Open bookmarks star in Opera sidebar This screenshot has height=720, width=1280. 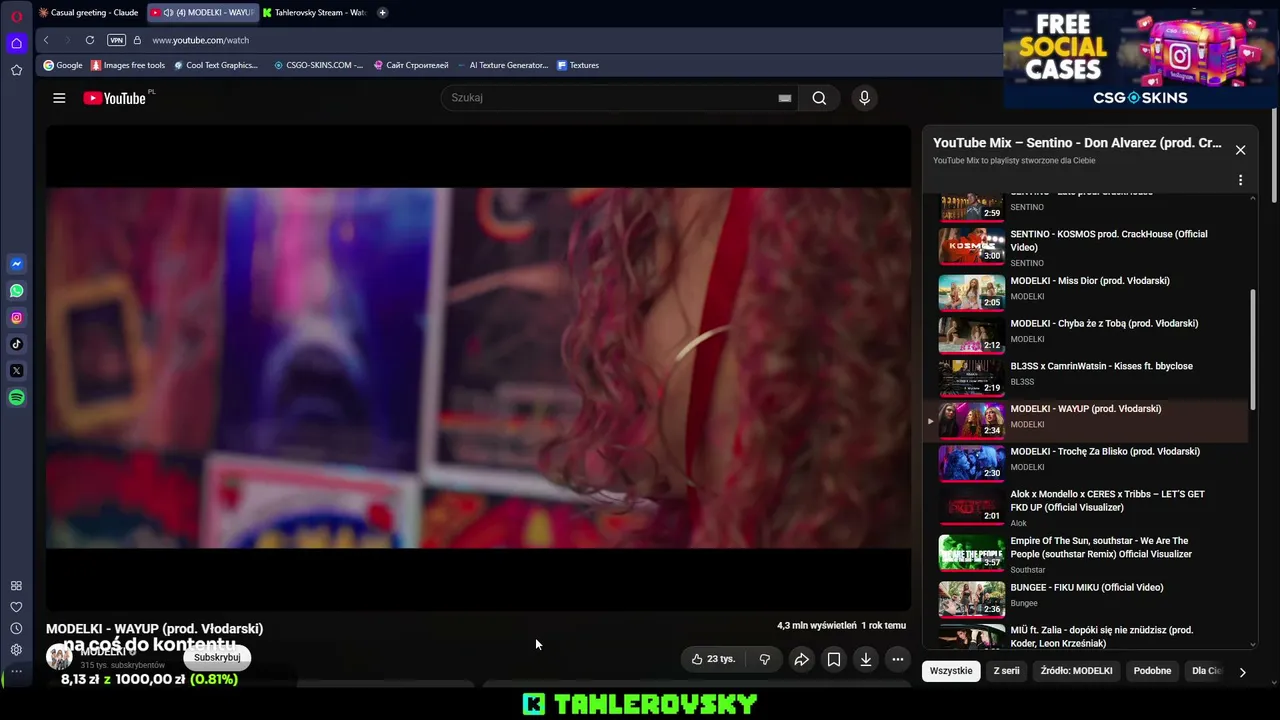click(16, 70)
